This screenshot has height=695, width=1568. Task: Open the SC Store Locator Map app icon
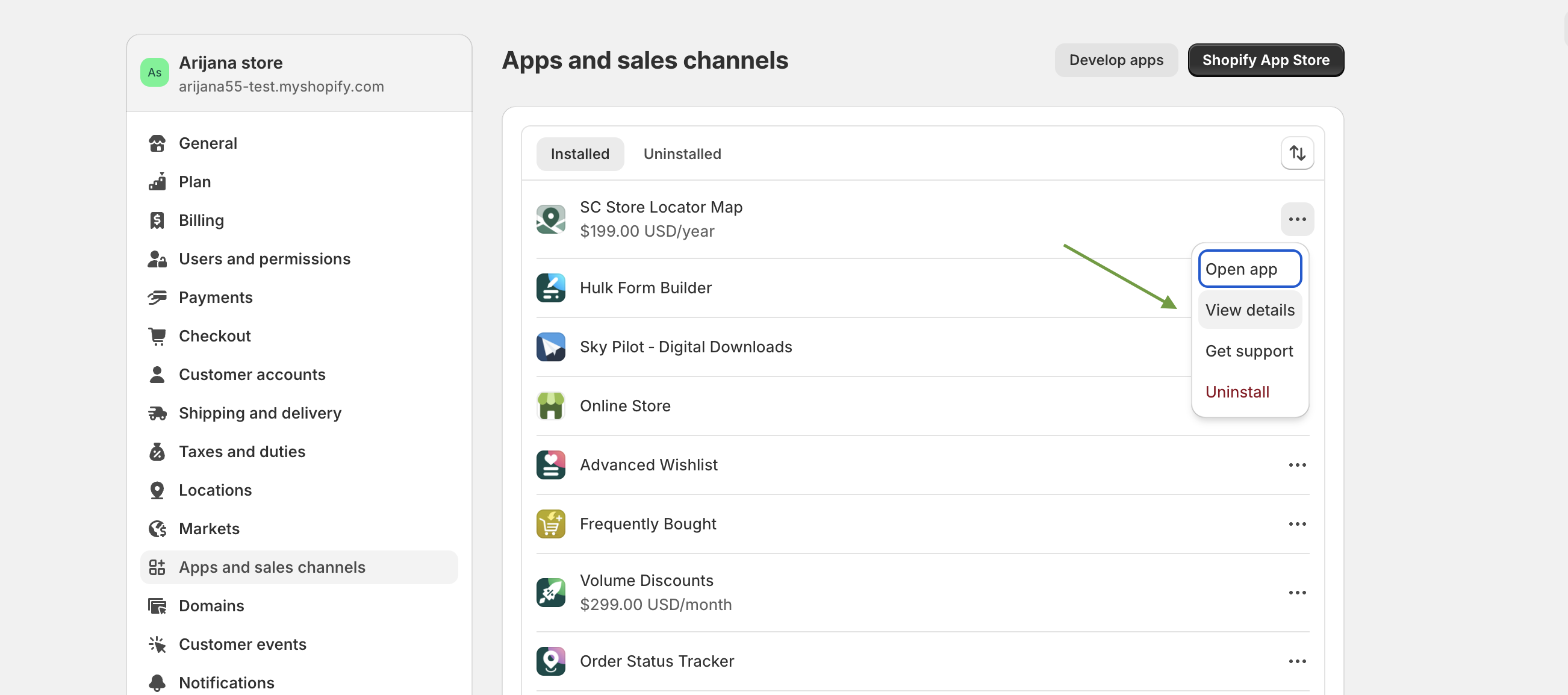point(550,219)
